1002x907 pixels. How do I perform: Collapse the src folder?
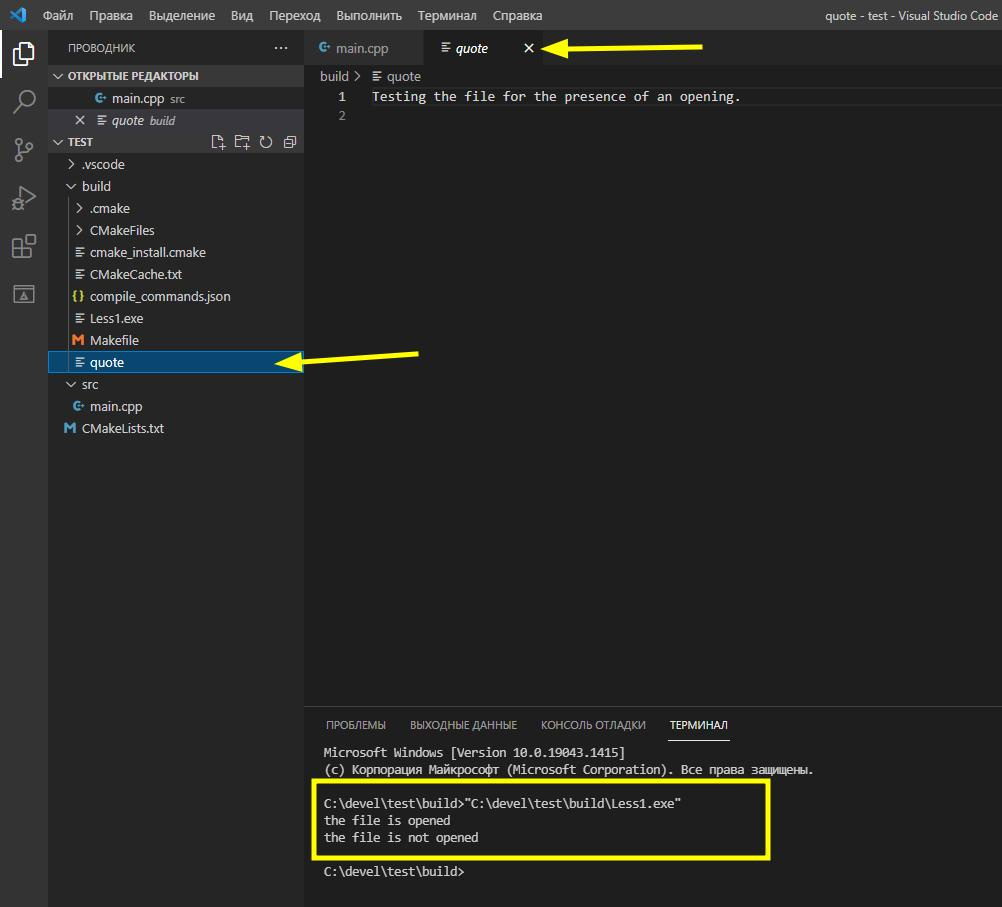(x=90, y=384)
